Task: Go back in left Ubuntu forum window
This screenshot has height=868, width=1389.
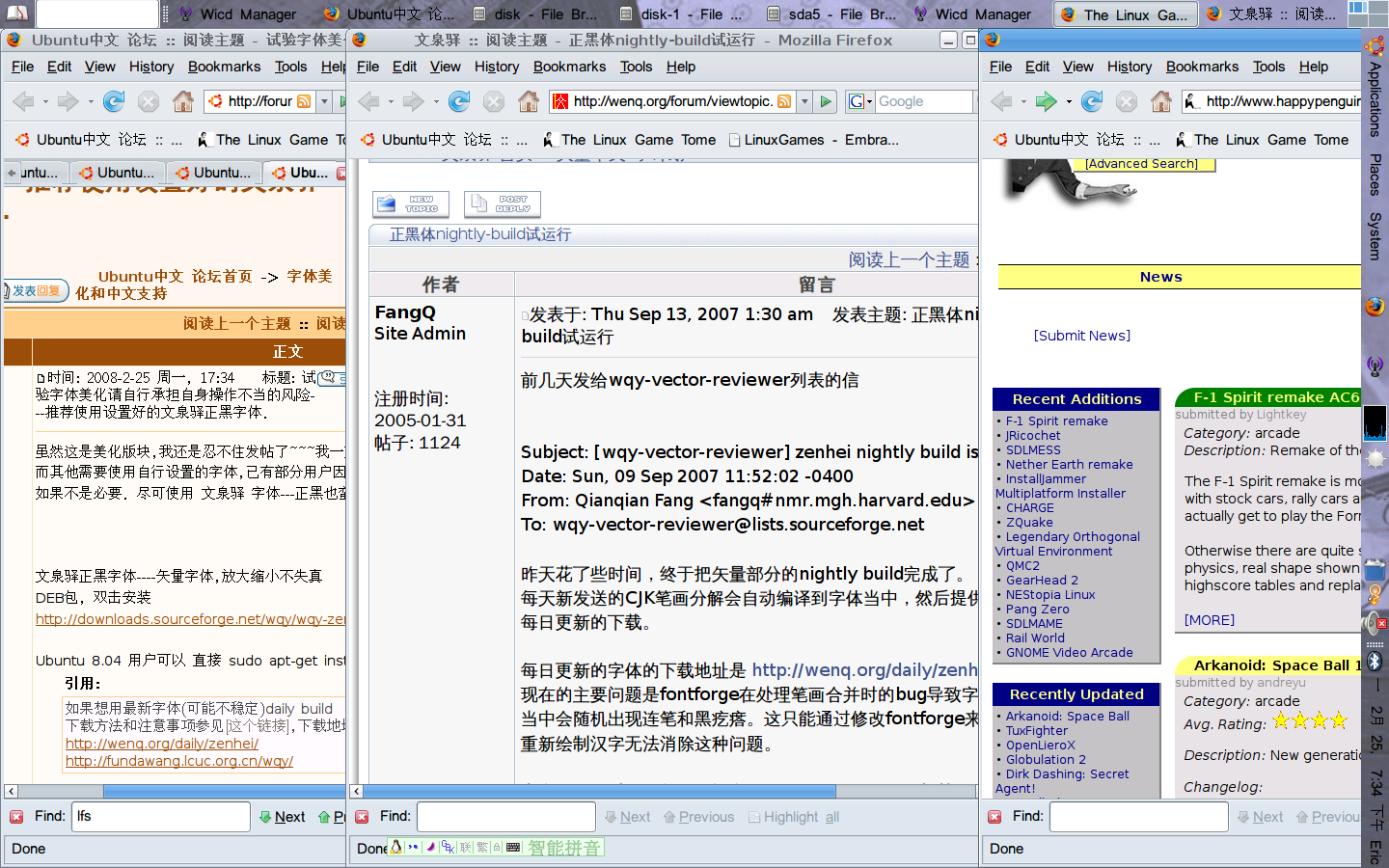Action: pyautogui.click(x=23, y=101)
